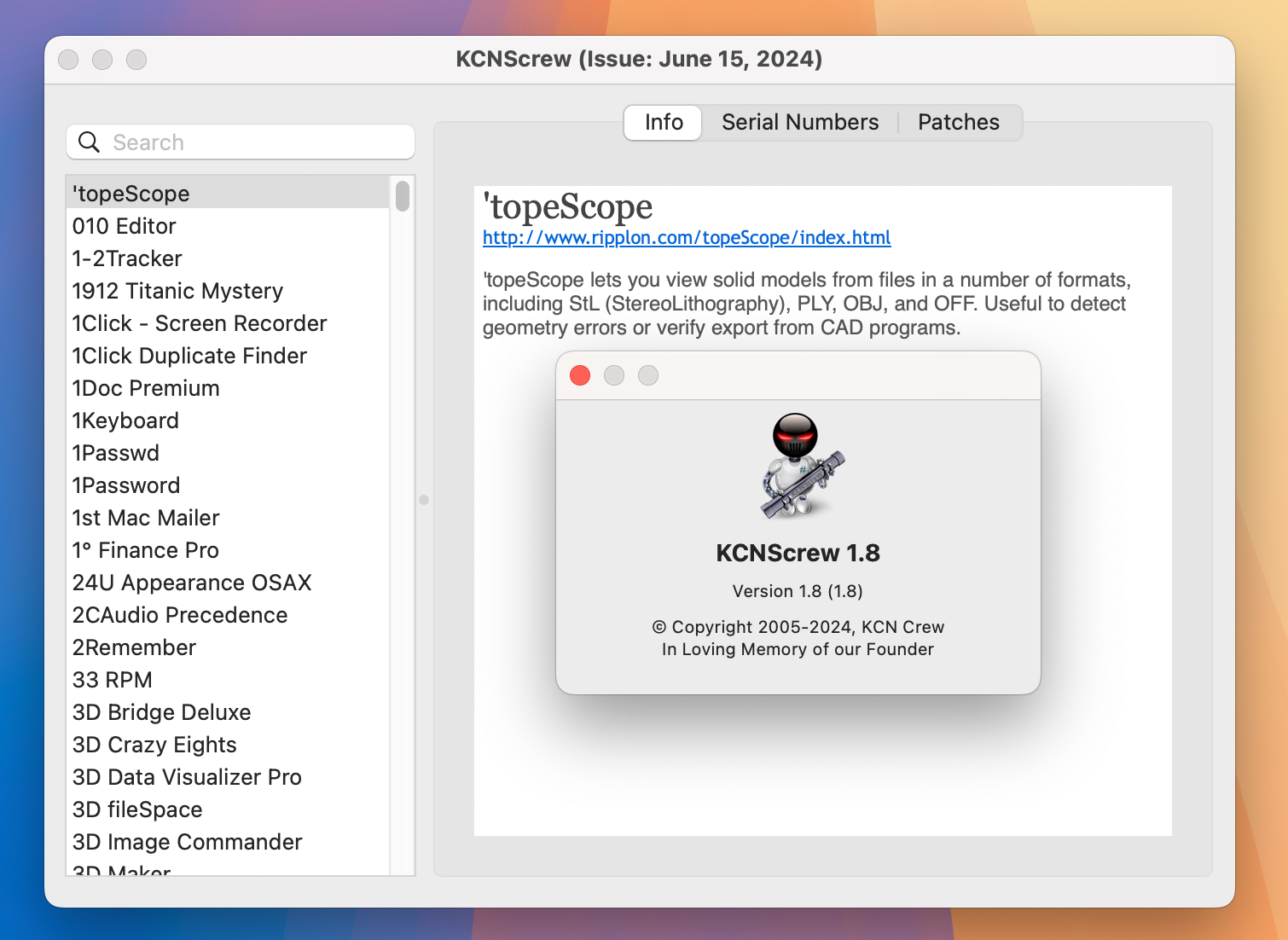Viewport: 1288px width, 940px height.
Task: Pick 1Click Duplicate Finder
Action: tap(228, 356)
